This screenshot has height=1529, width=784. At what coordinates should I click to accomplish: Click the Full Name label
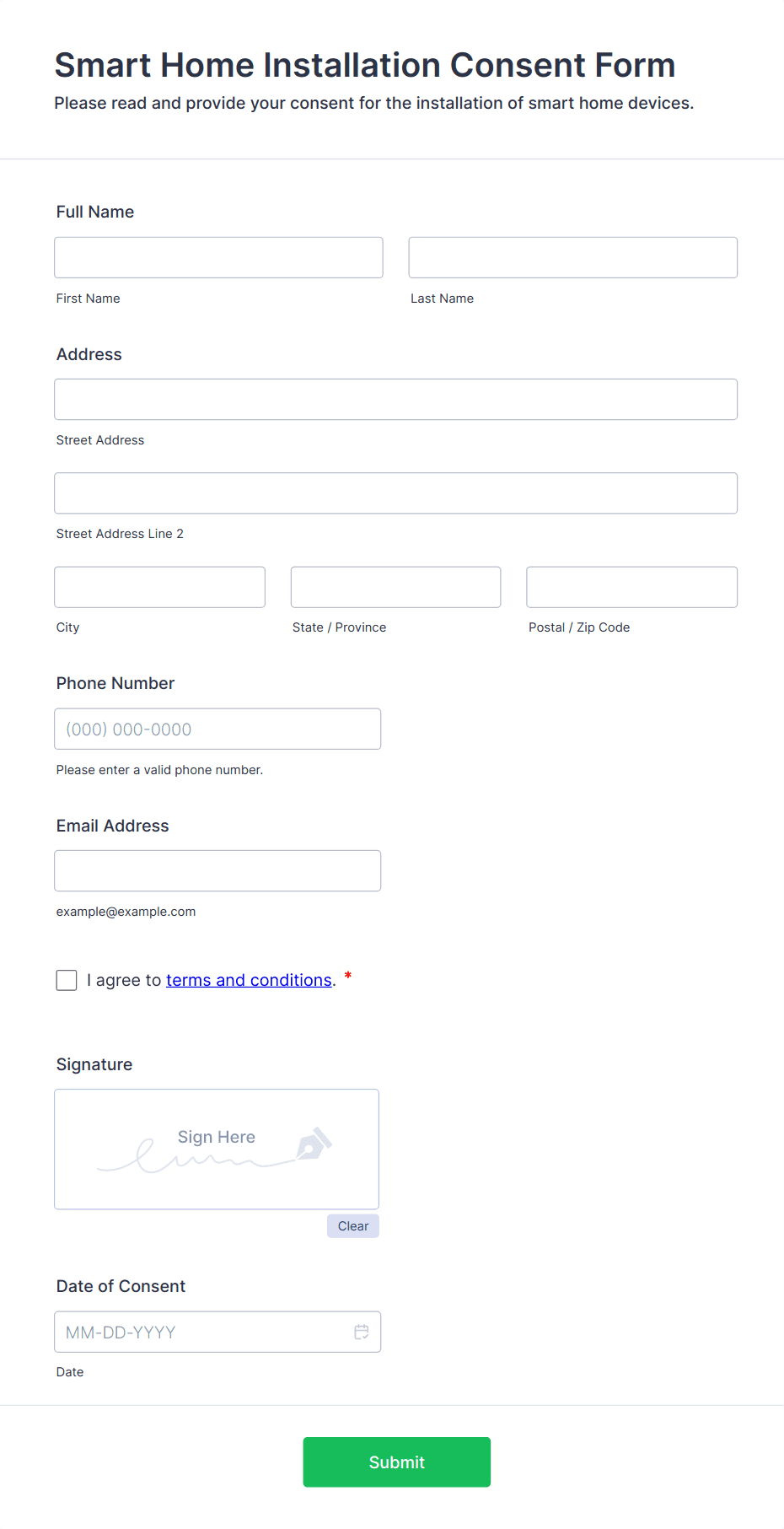point(95,212)
